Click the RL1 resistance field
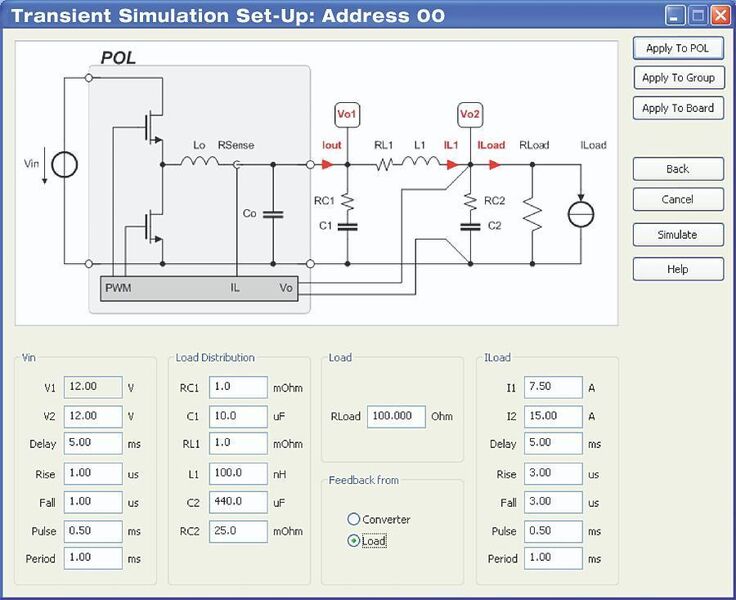 pos(238,443)
